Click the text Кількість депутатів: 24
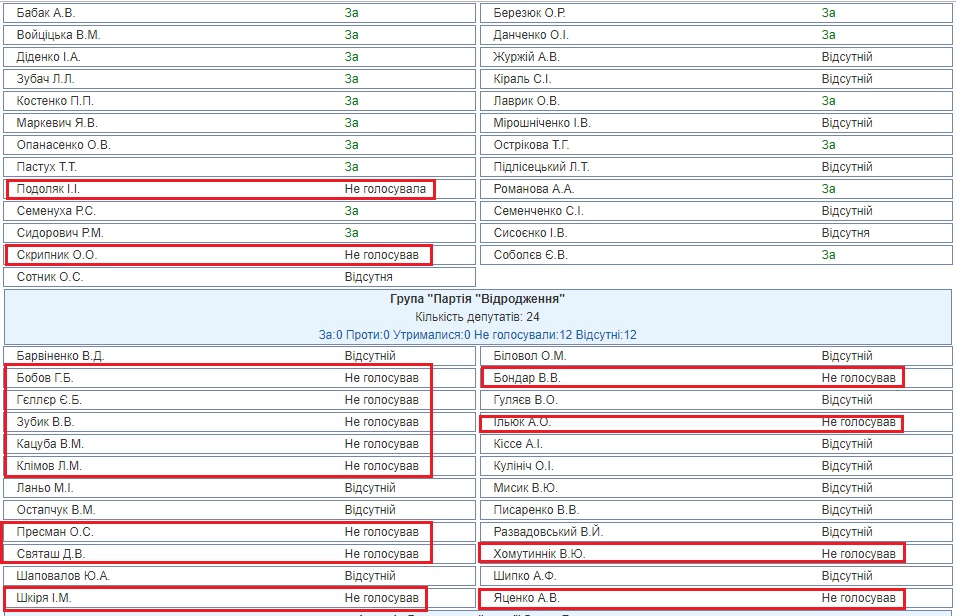 click(x=477, y=316)
